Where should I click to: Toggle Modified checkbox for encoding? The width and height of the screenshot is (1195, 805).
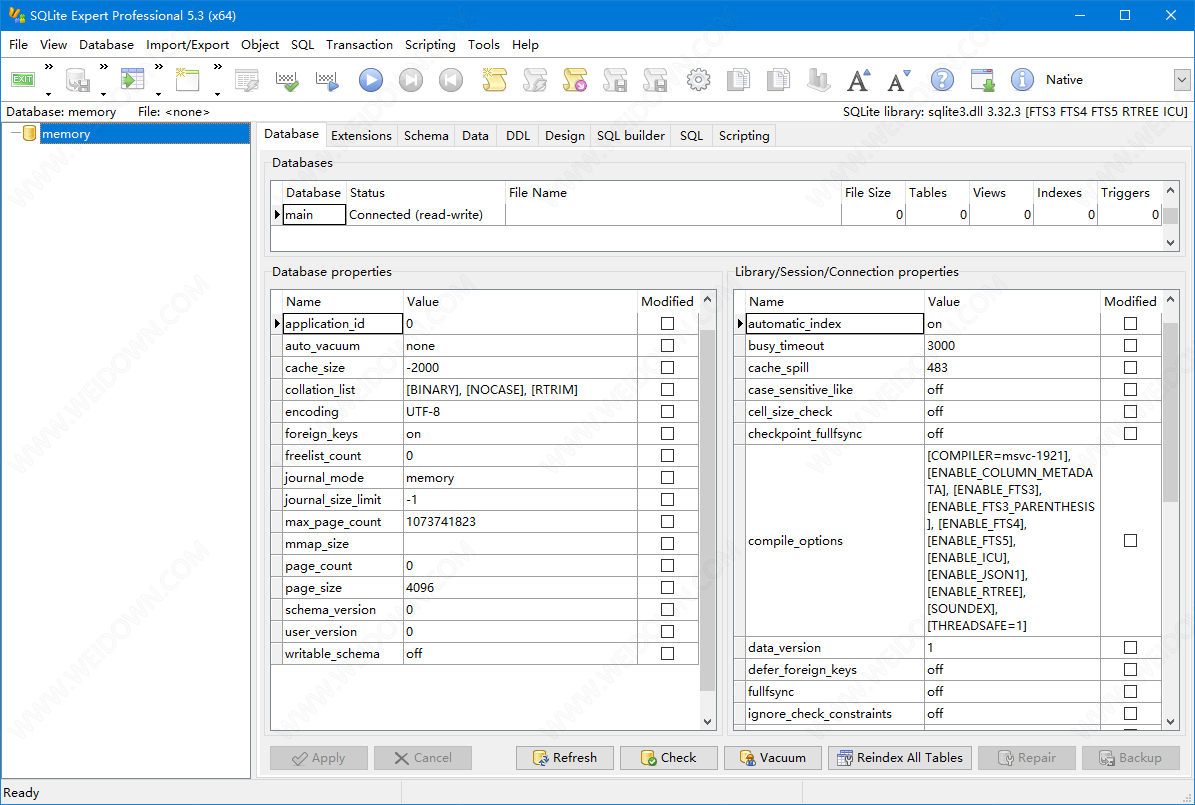(x=668, y=412)
